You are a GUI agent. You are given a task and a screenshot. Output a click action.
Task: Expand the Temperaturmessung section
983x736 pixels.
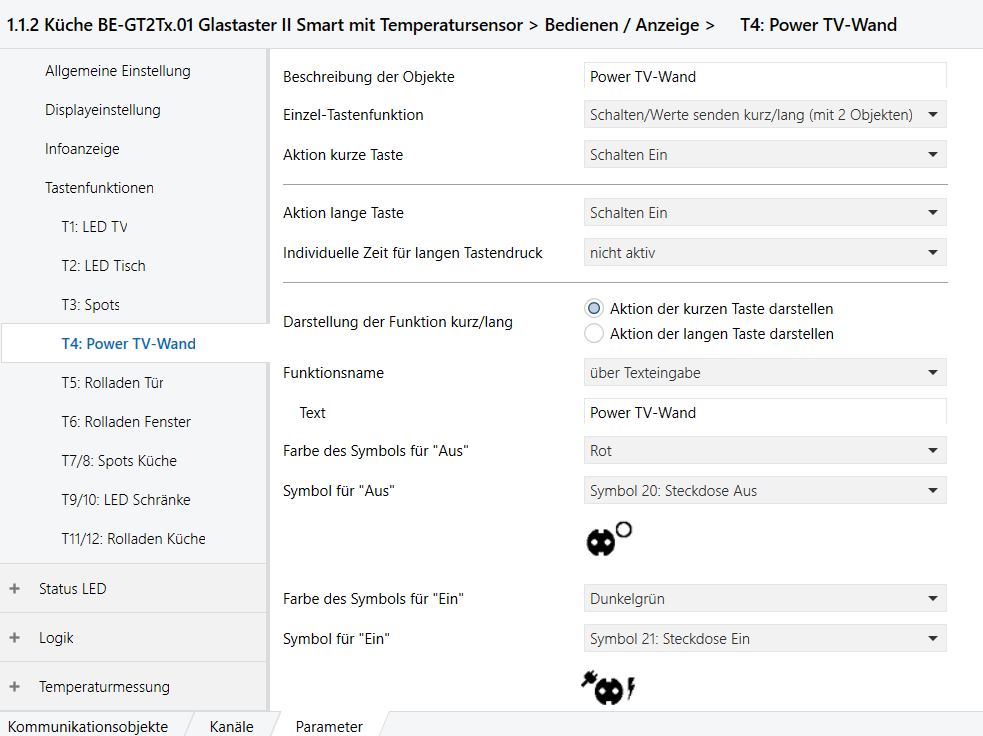(x=14, y=687)
